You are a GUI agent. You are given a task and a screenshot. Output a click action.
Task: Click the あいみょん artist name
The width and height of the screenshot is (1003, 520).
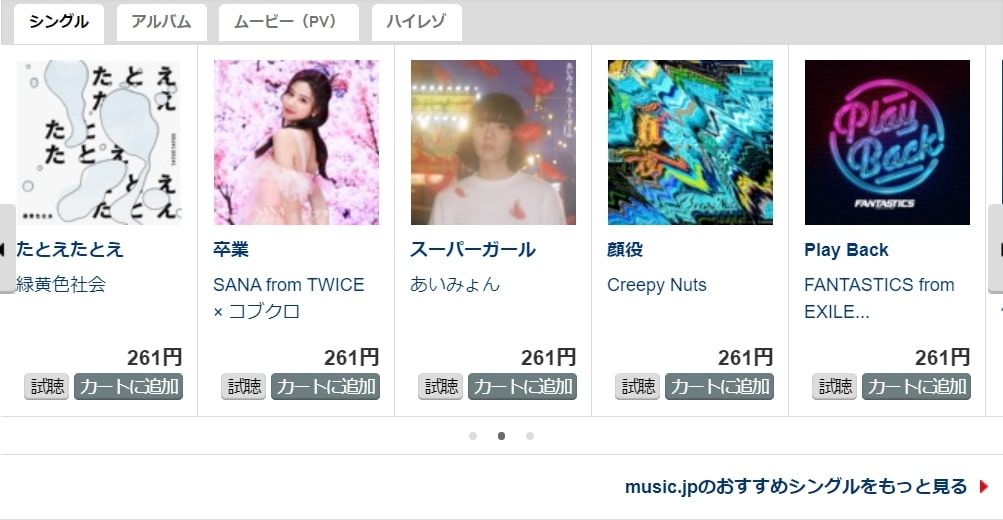455,285
